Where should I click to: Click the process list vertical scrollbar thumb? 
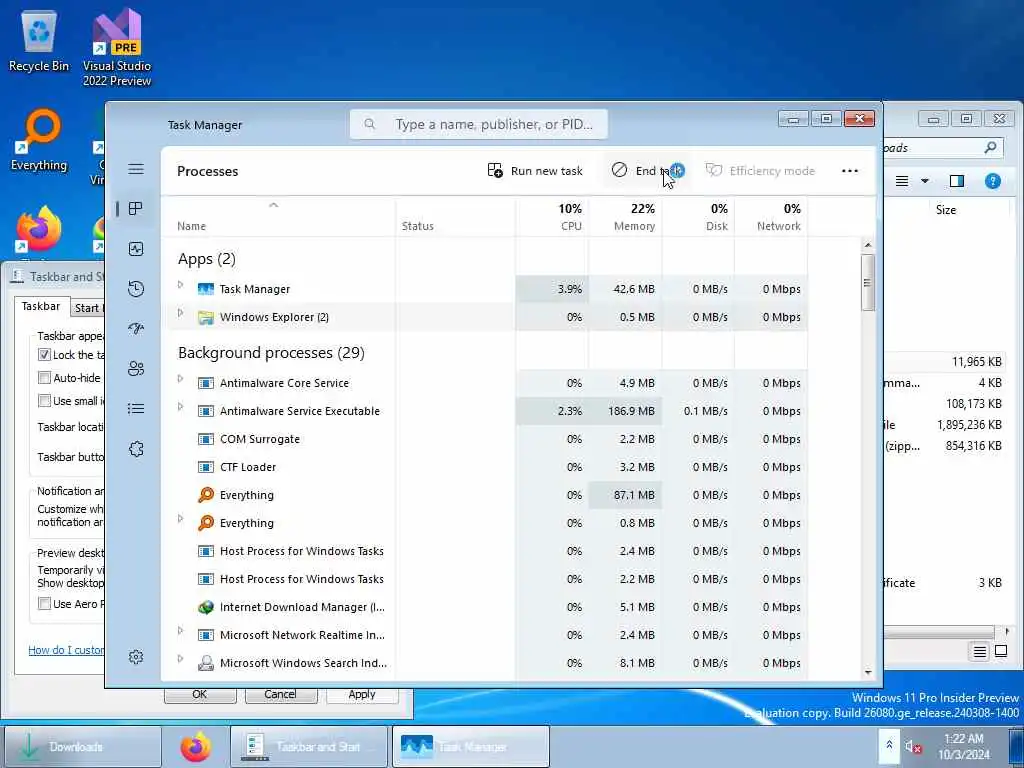click(x=868, y=282)
